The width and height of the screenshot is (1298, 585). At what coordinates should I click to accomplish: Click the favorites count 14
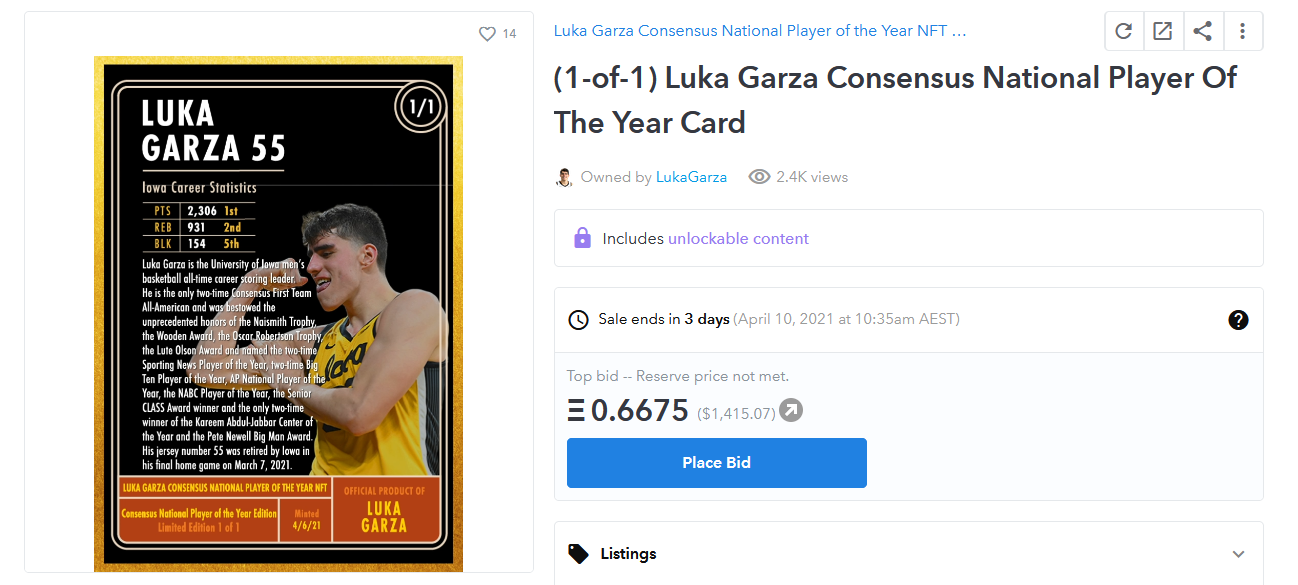[509, 34]
